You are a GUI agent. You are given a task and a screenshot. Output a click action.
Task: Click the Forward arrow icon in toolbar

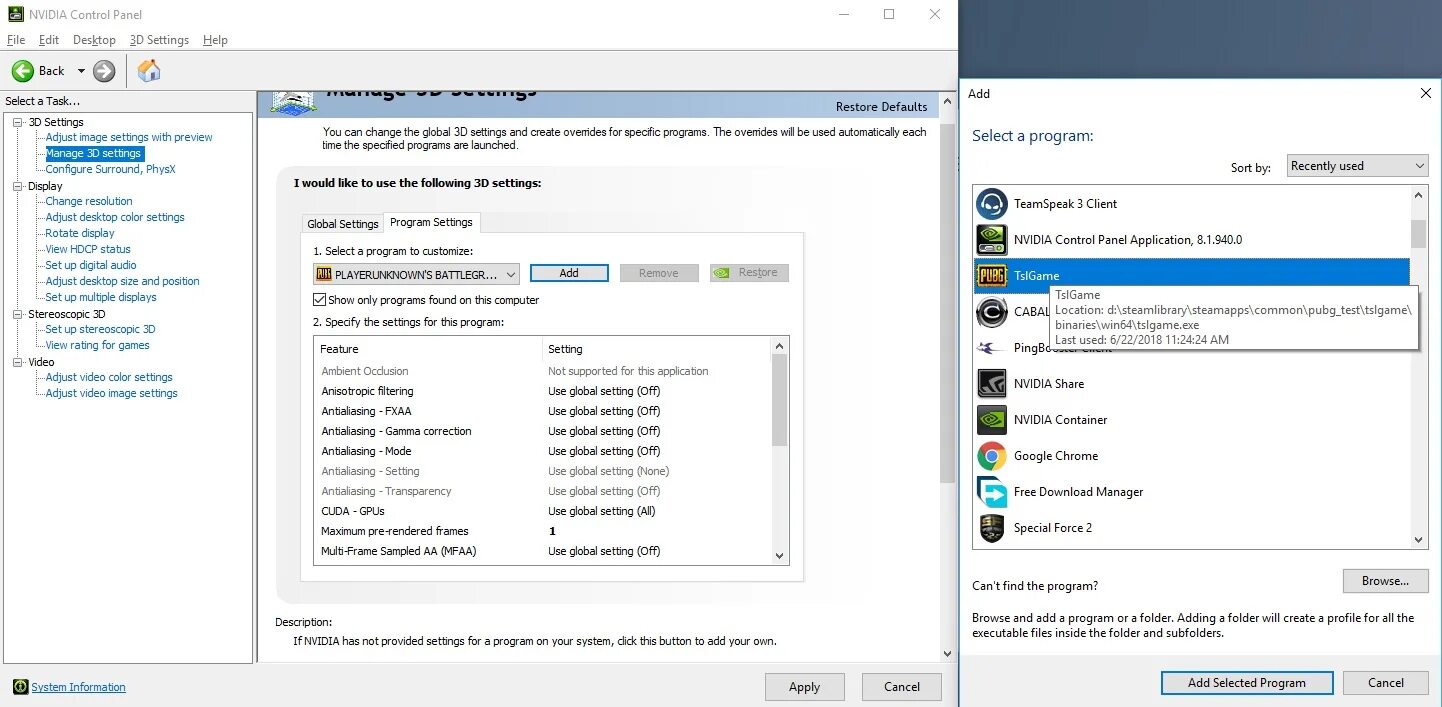(104, 71)
